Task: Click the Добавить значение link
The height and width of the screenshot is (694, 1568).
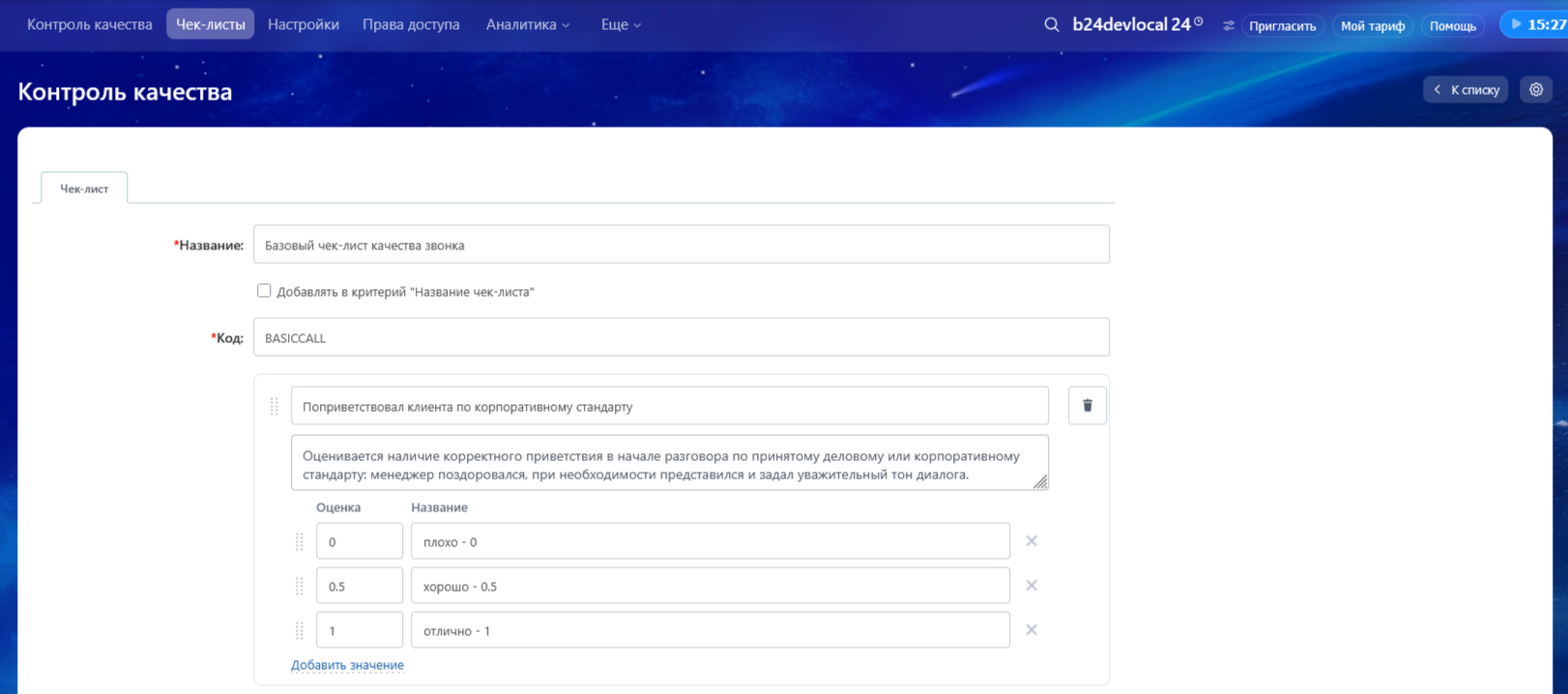Action: (347, 665)
